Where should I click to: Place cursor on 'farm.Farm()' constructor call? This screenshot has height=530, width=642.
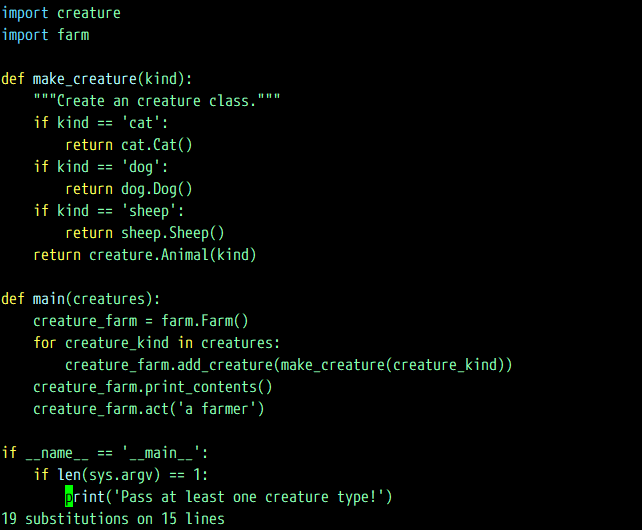pos(205,321)
